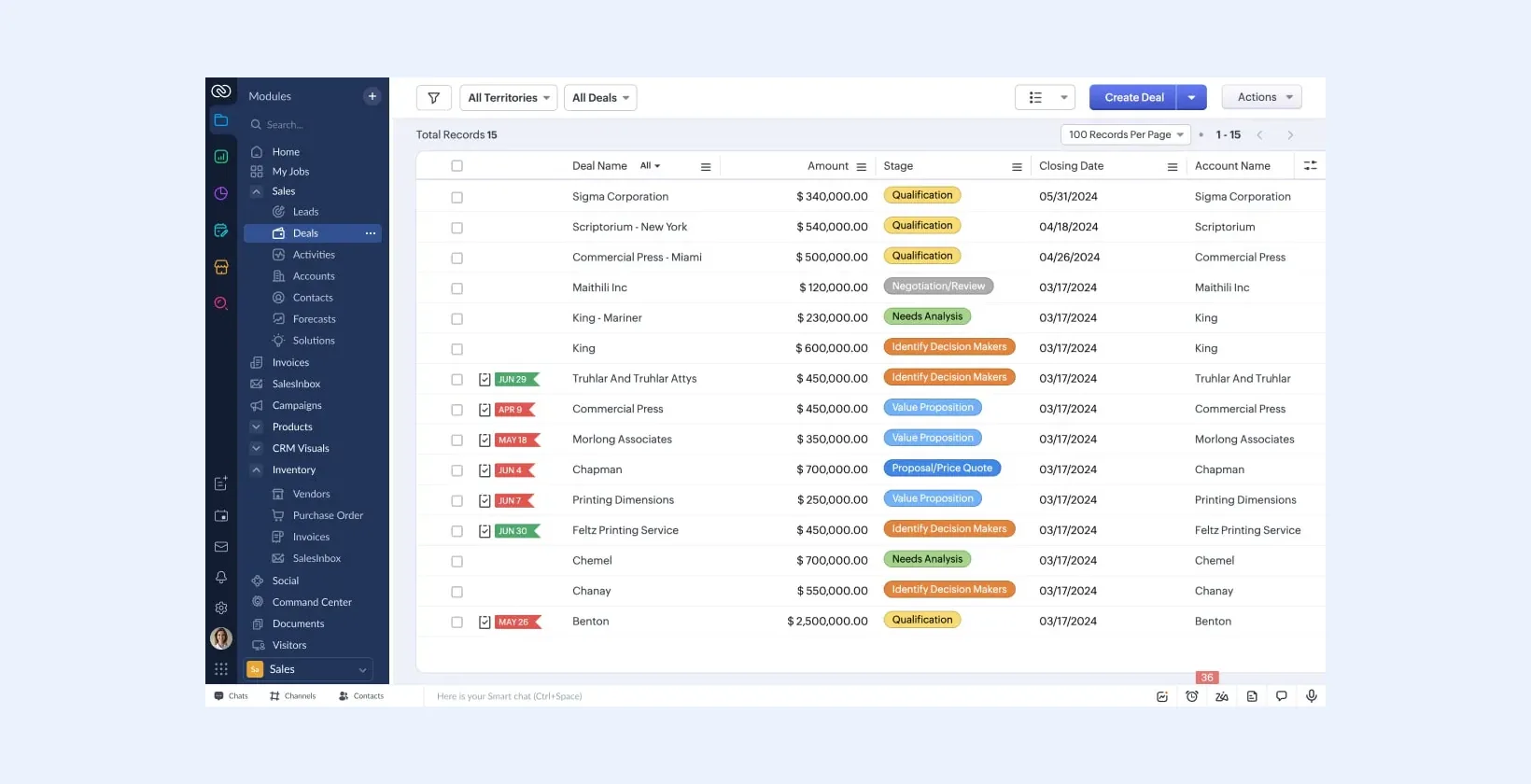Open the teal calendar edit icon
1531x784 pixels.
[x=221, y=231]
